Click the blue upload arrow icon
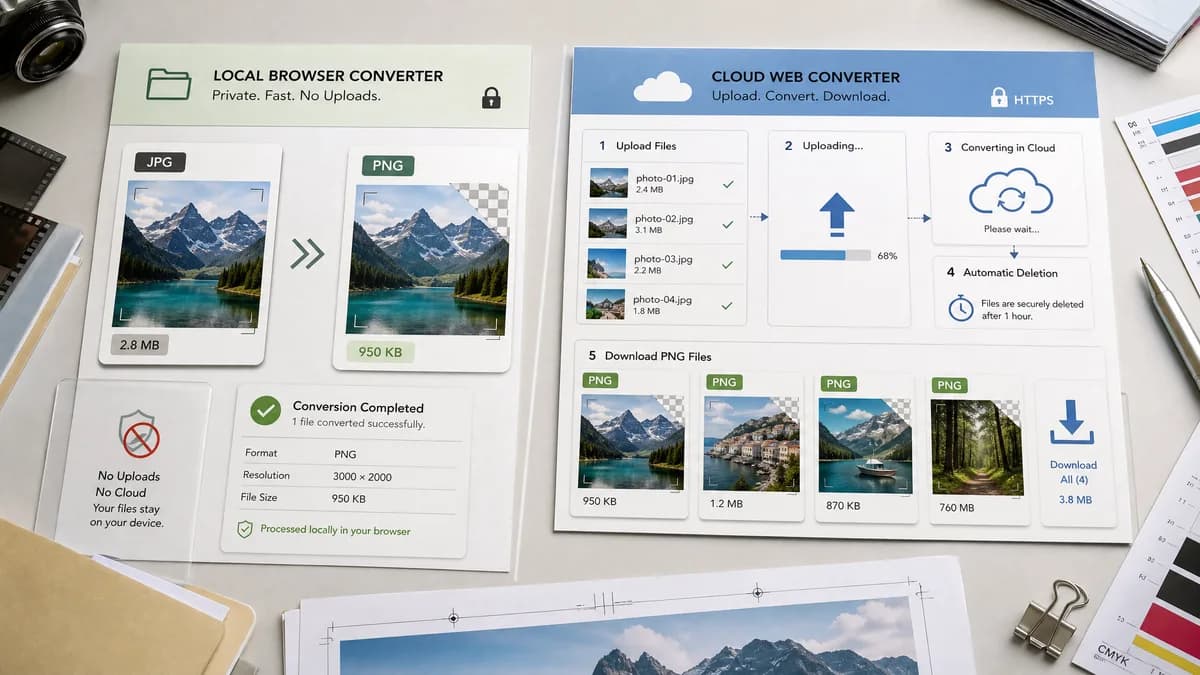The image size is (1200, 675). (x=837, y=214)
